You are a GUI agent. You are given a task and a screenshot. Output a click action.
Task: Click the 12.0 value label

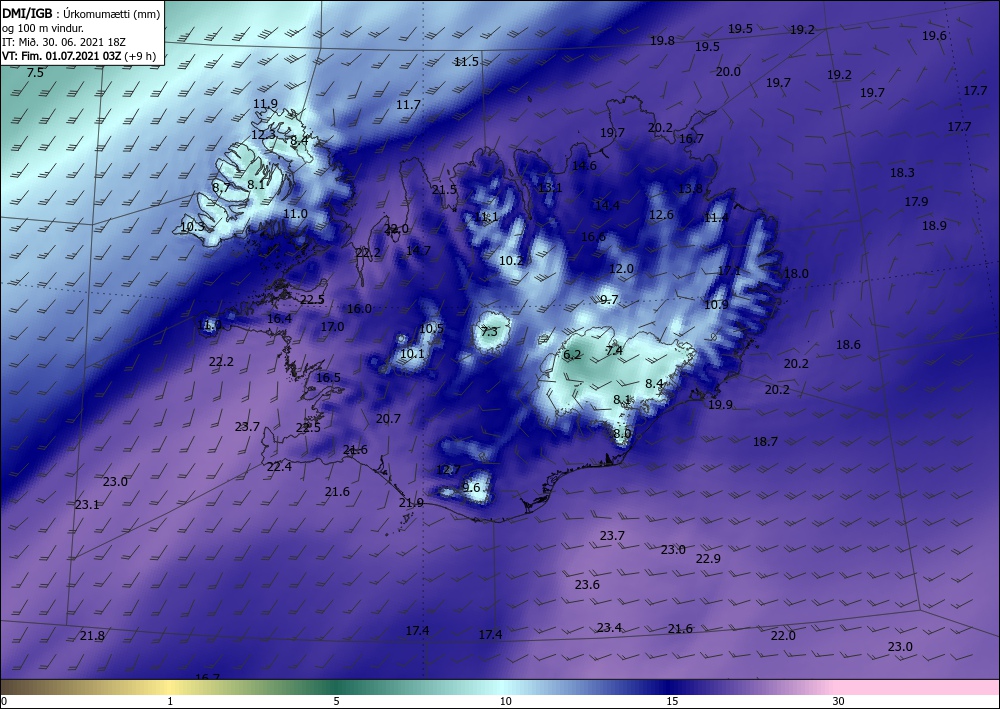click(x=621, y=268)
